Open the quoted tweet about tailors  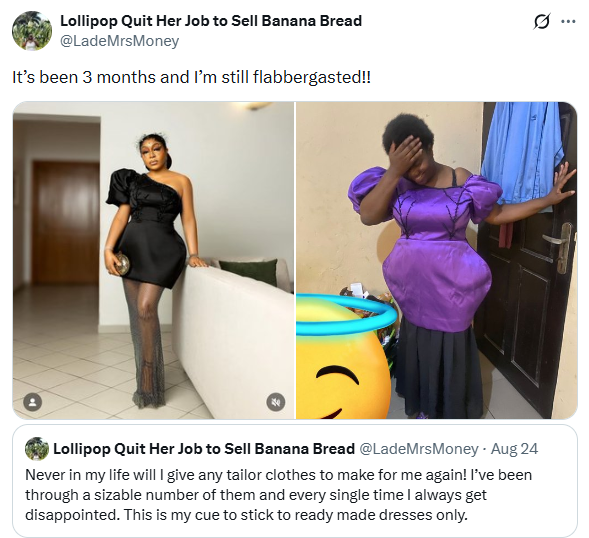pos(294,481)
